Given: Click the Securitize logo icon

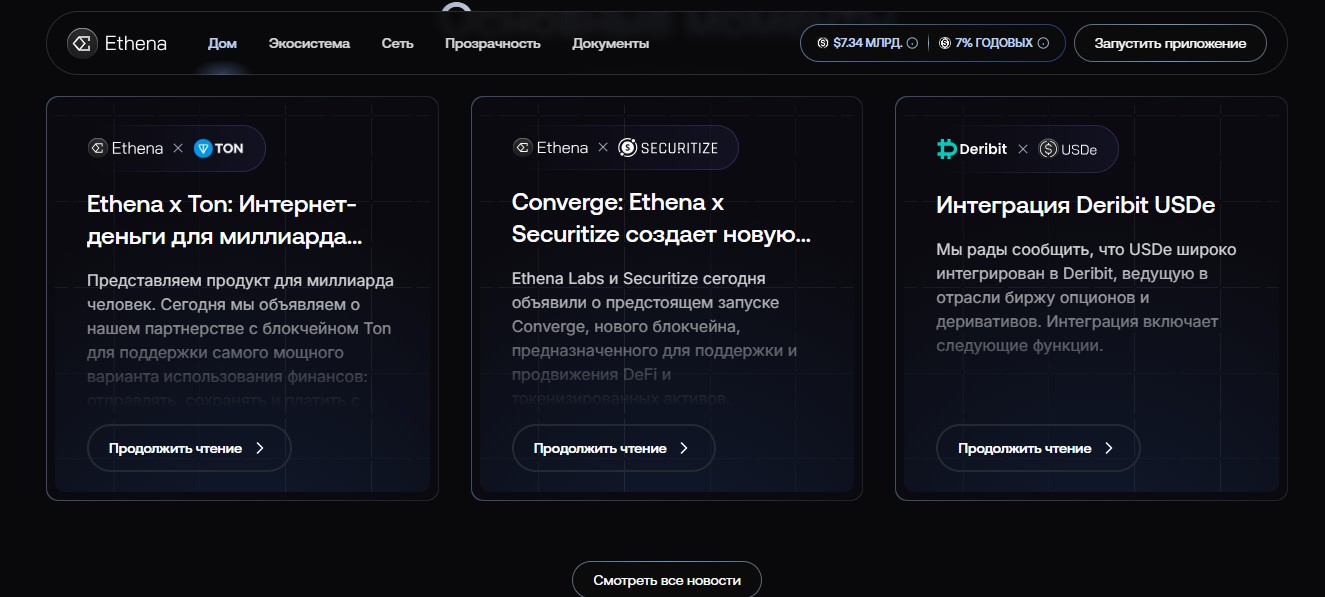Looking at the screenshot, I should click(x=627, y=148).
